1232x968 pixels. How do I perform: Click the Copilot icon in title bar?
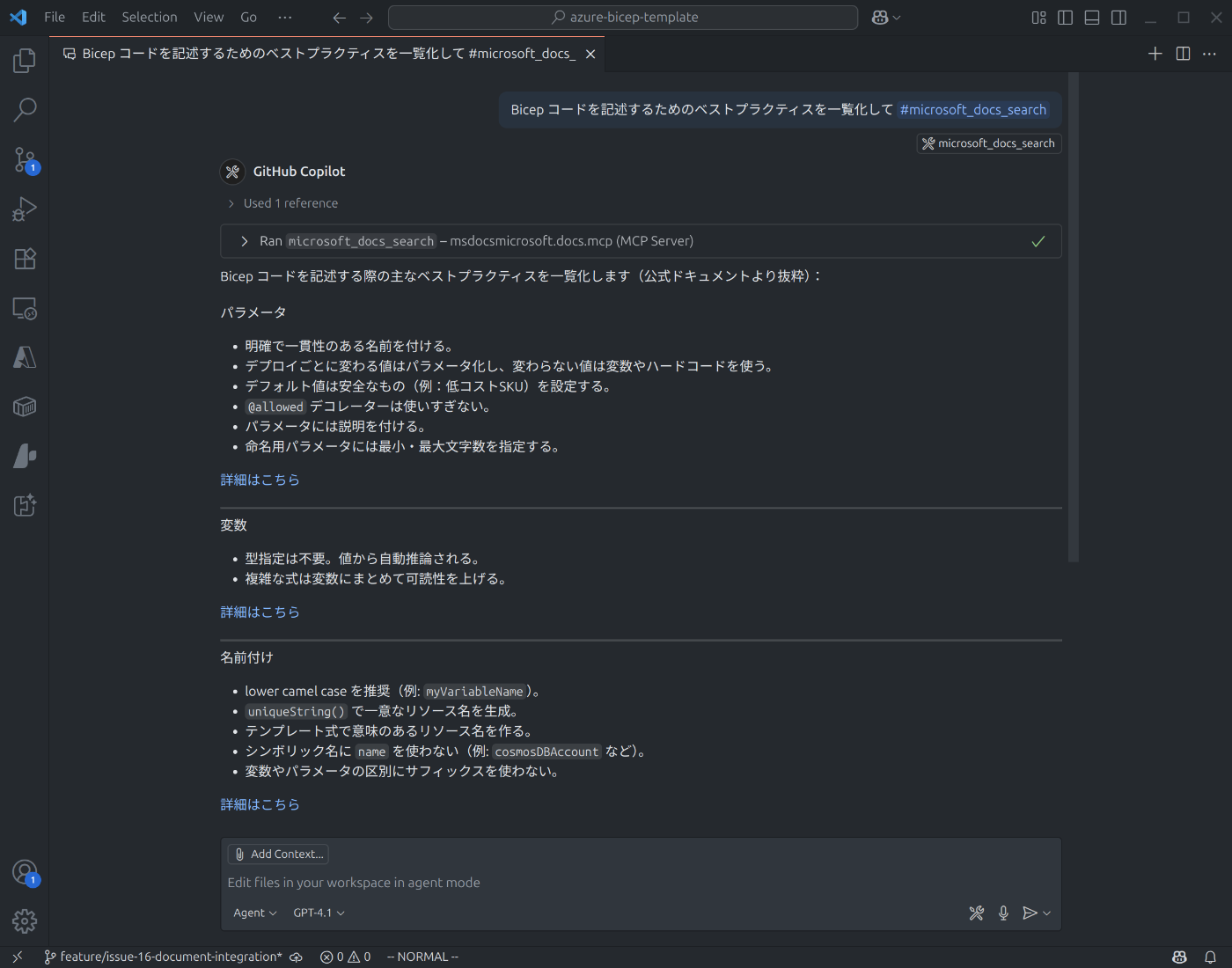point(879,18)
